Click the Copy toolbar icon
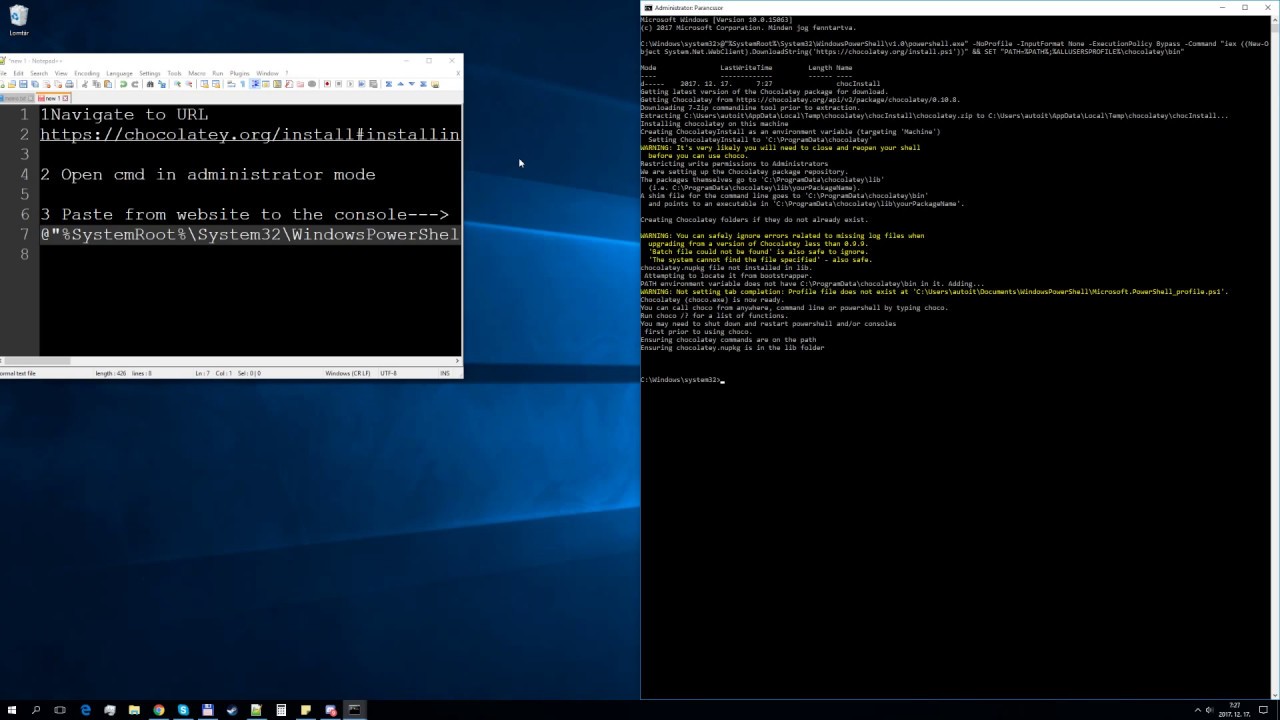1280x720 pixels. (x=97, y=84)
